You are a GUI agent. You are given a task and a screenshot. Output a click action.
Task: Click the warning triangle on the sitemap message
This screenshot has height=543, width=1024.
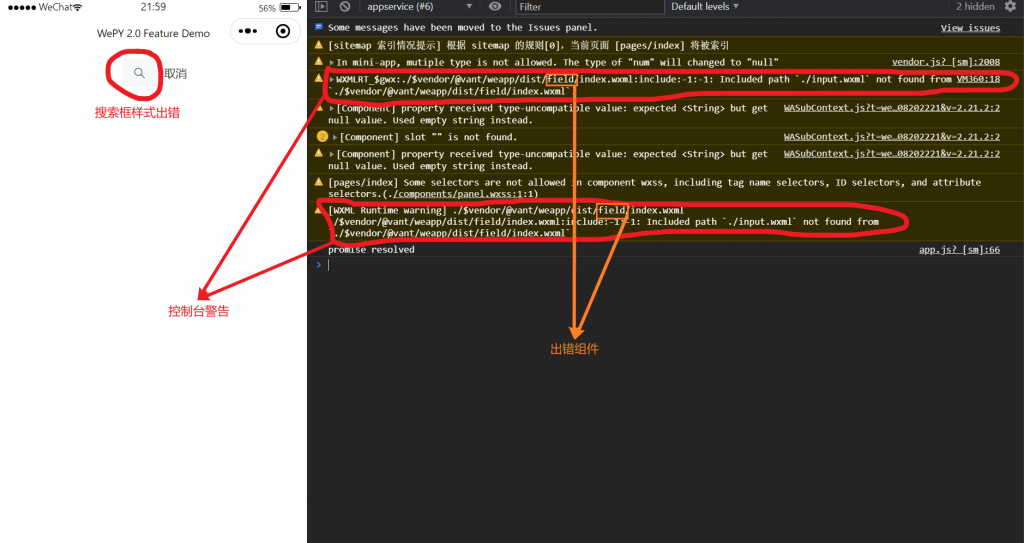coord(319,45)
